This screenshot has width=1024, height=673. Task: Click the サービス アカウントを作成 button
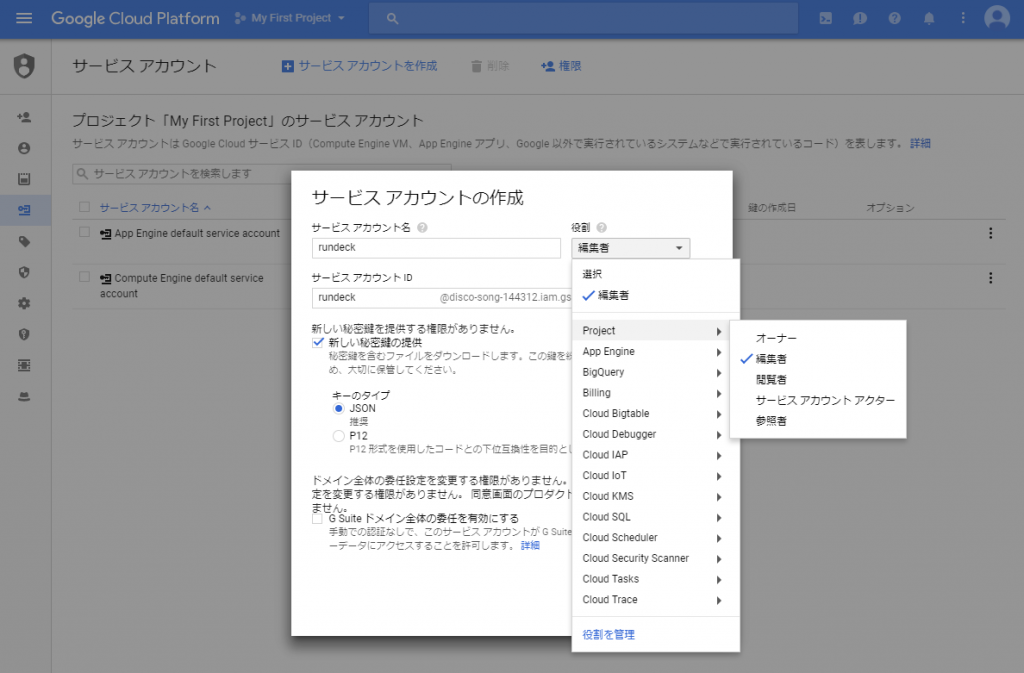(360, 66)
